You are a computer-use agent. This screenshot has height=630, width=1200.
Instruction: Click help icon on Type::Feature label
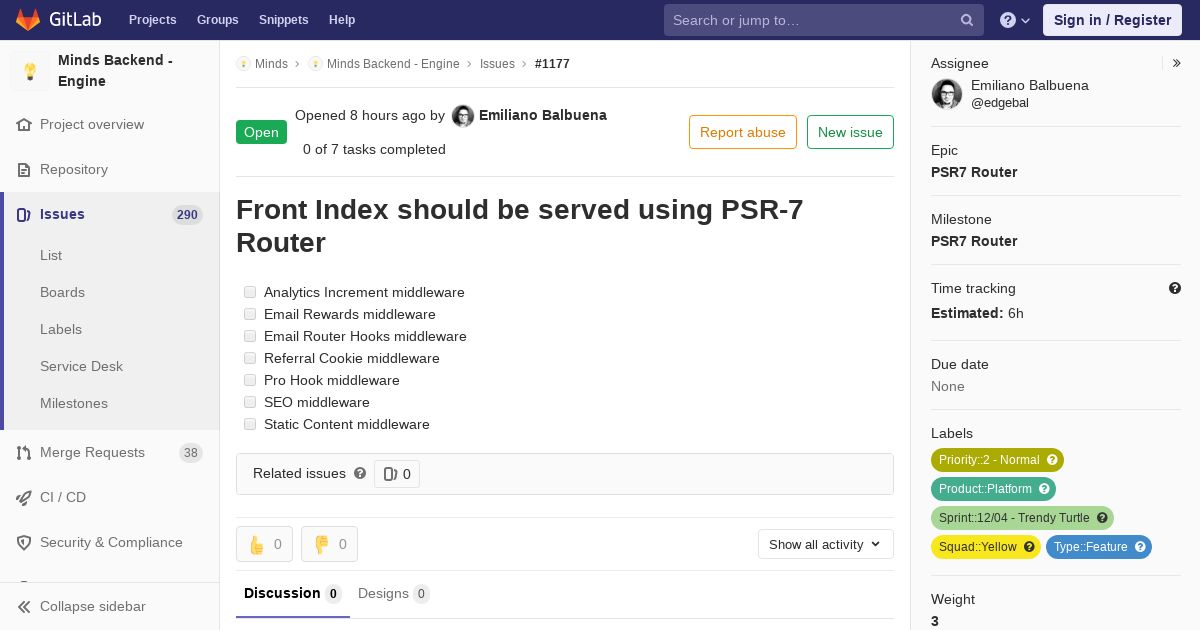coord(1140,547)
